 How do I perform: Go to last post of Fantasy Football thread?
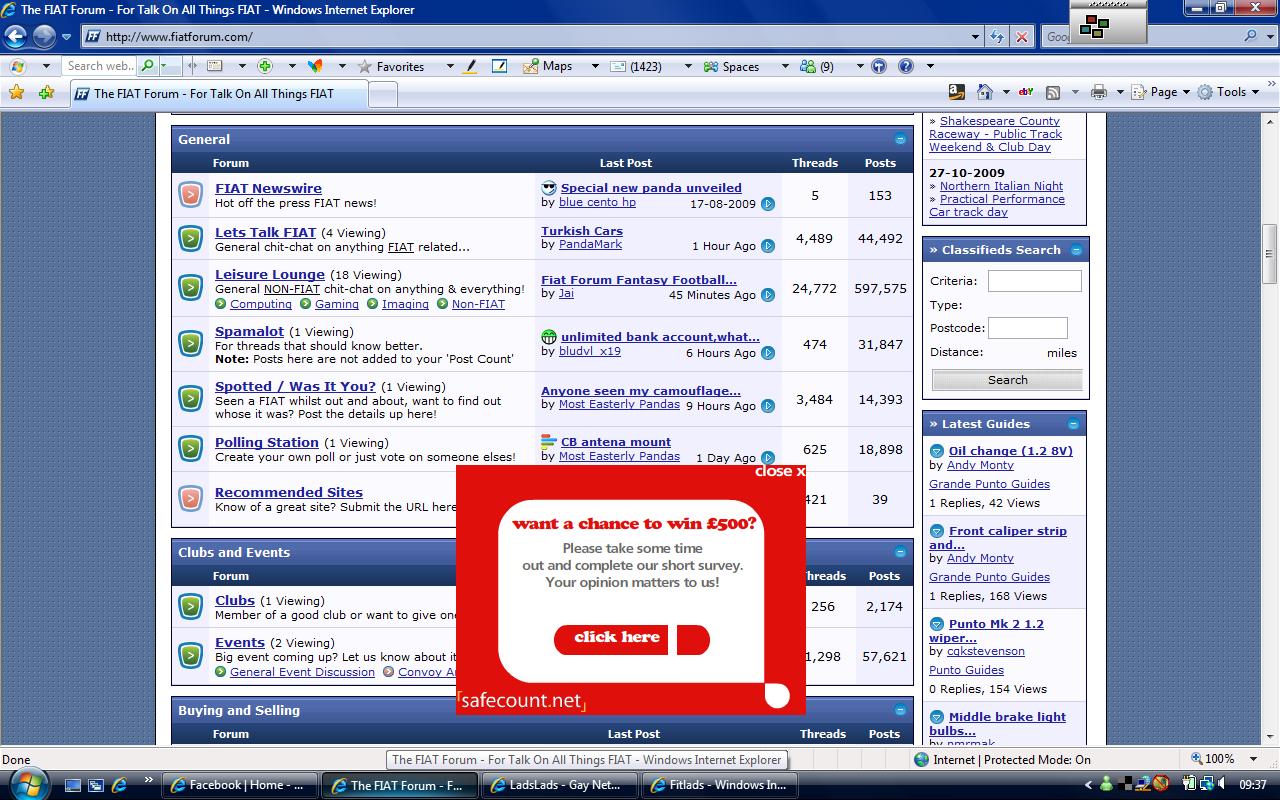click(x=767, y=295)
